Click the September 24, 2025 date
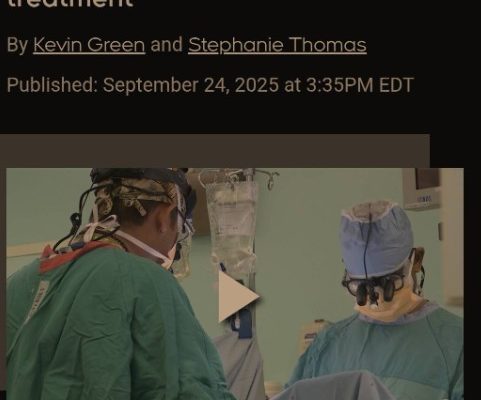Screen dimensions: 481x400 (191, 85)
